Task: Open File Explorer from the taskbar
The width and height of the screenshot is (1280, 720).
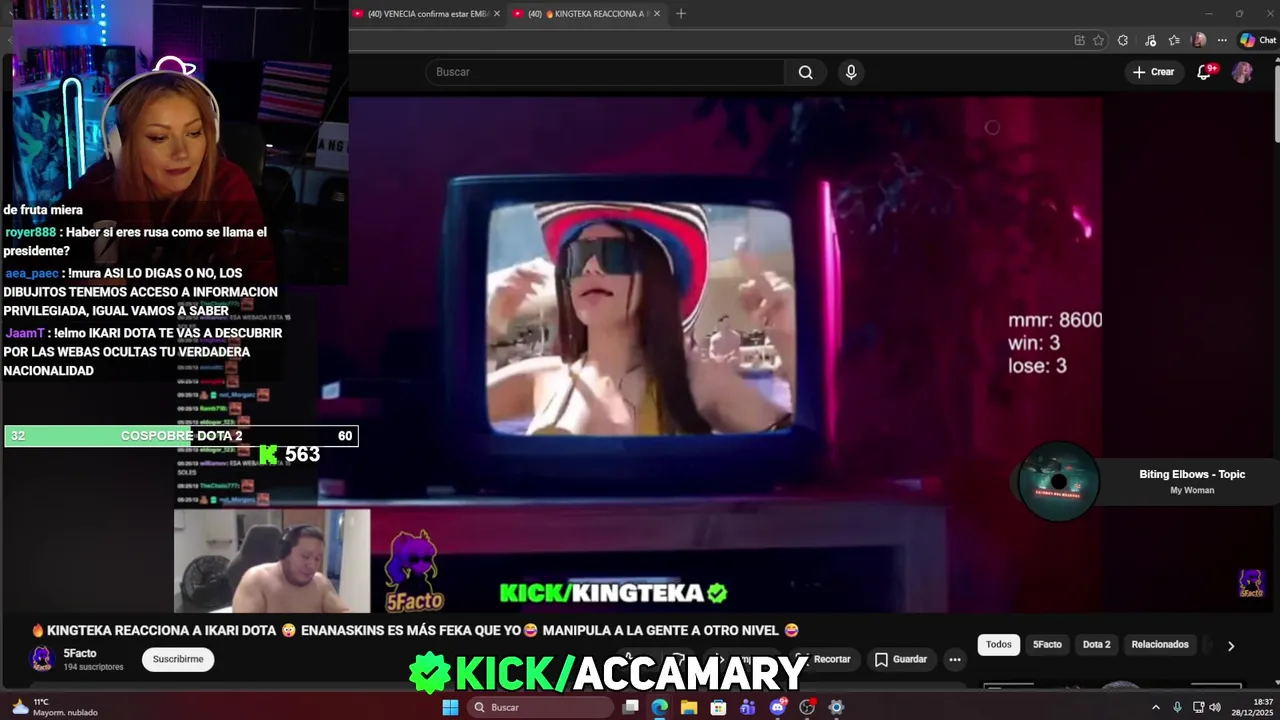Action: coord(689,707)
